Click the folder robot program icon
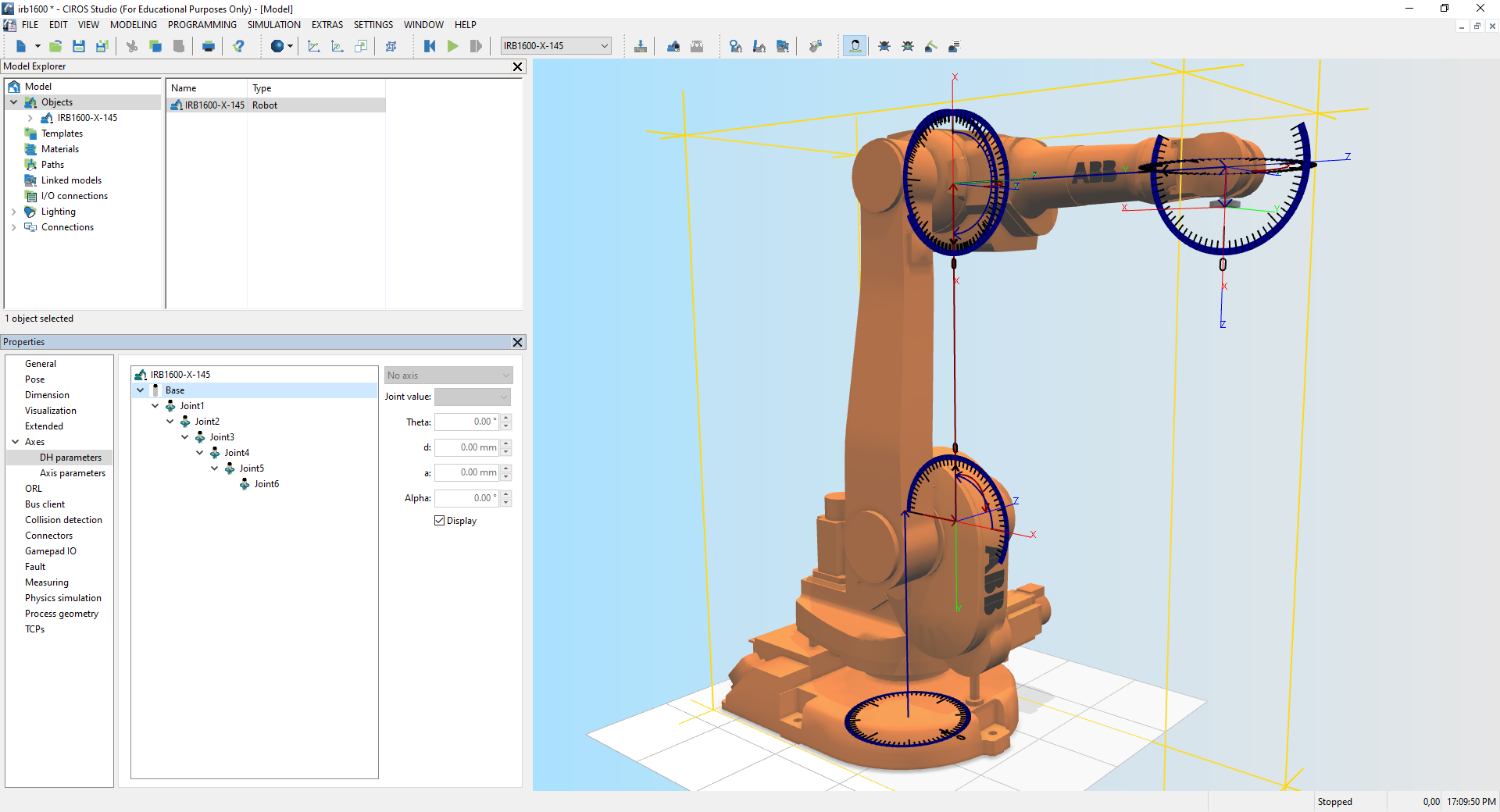Viewport: 1500px width, 812px height. point(782,46)
